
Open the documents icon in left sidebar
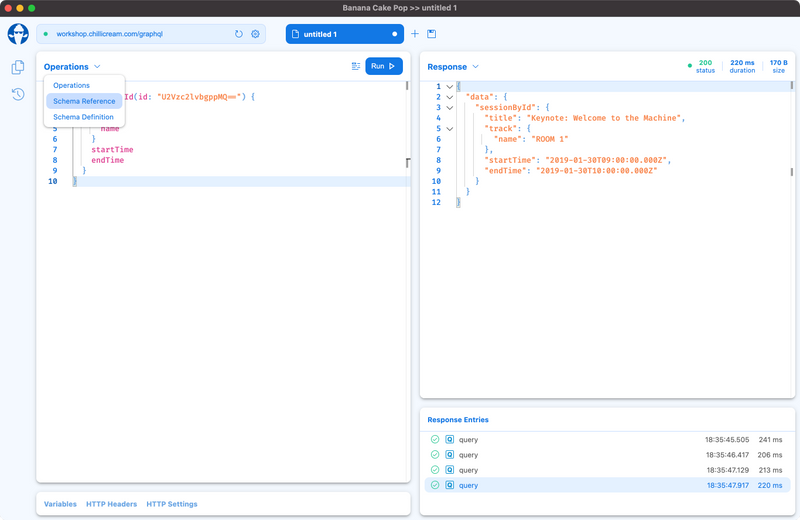(18, 68)
